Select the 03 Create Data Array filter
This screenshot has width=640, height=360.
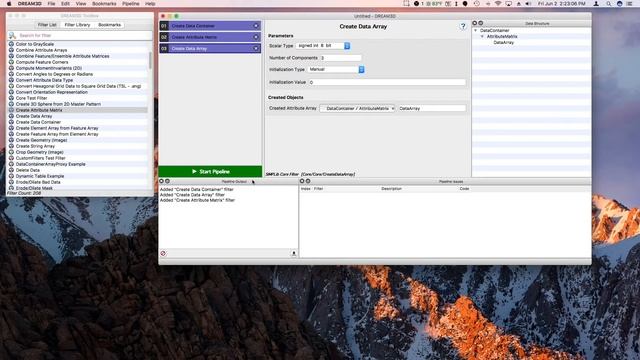pos(210,49)
